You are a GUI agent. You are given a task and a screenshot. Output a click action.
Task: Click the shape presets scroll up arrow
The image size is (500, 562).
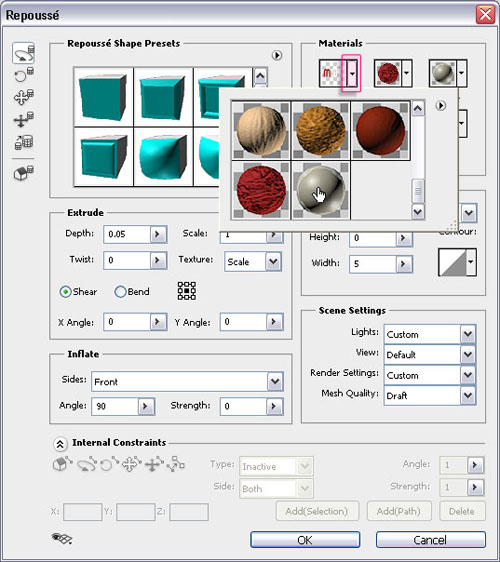pos(260,76)
